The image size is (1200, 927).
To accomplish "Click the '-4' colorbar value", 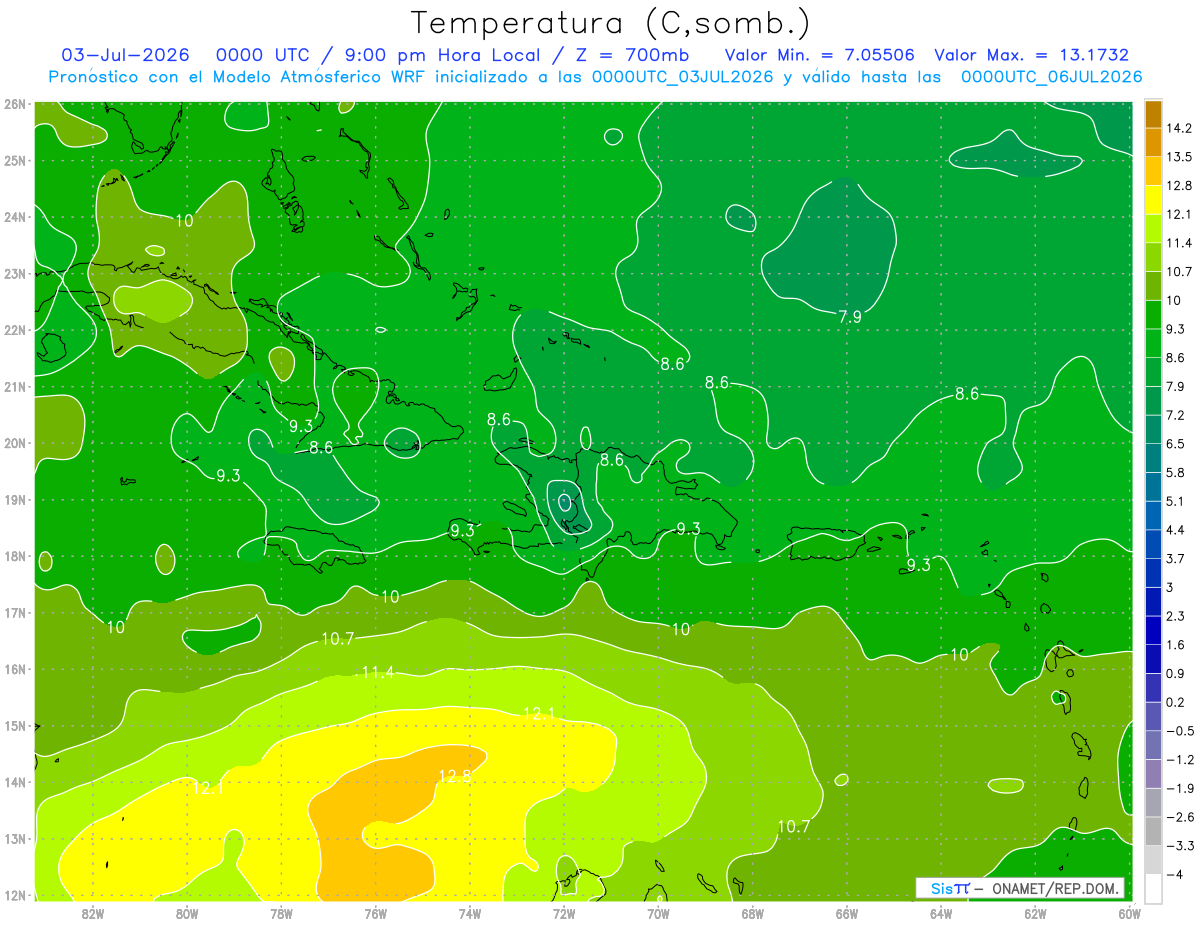I will coord(1174,874).
